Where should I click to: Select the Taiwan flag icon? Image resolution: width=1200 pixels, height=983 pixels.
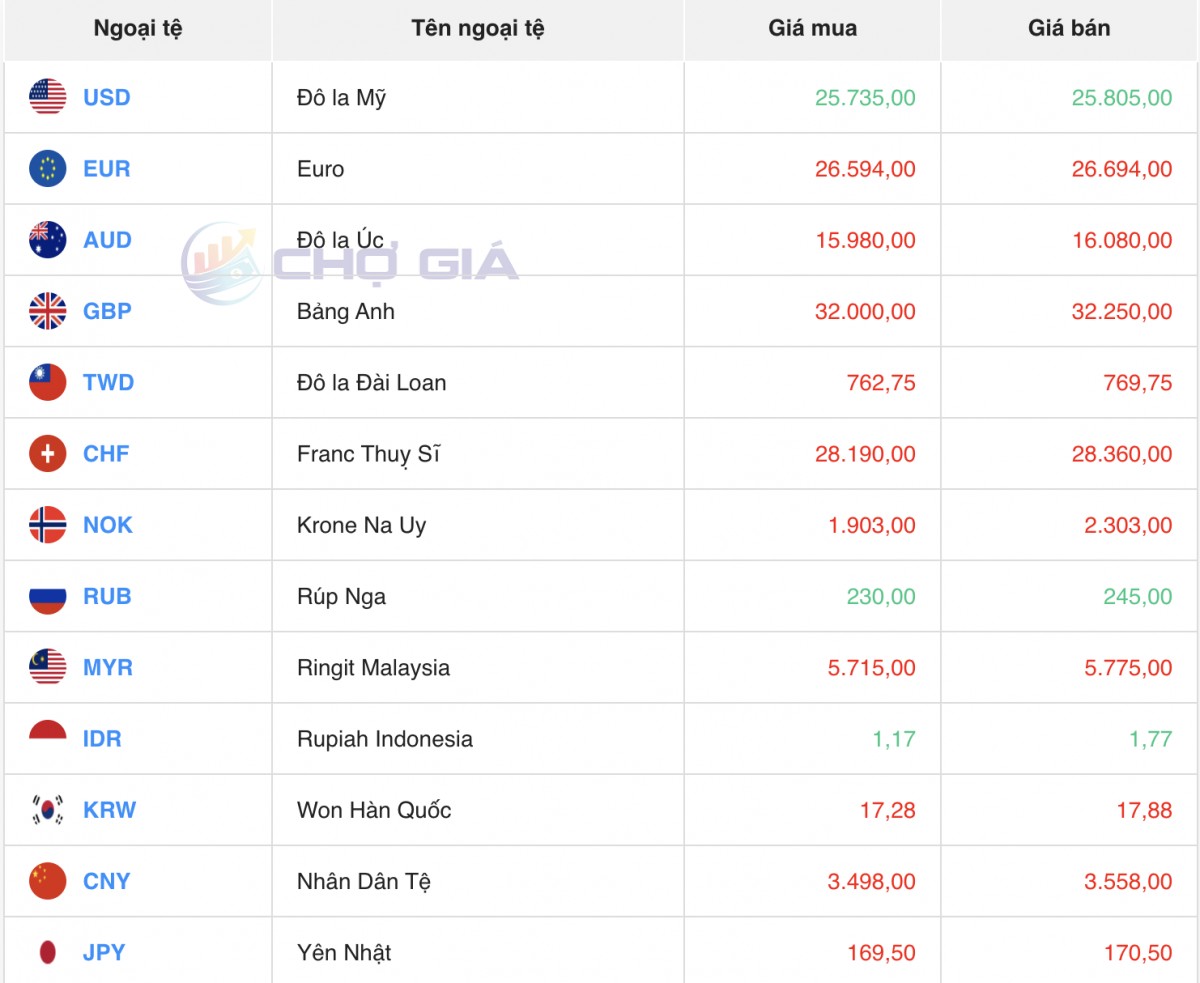click(47, 382)
